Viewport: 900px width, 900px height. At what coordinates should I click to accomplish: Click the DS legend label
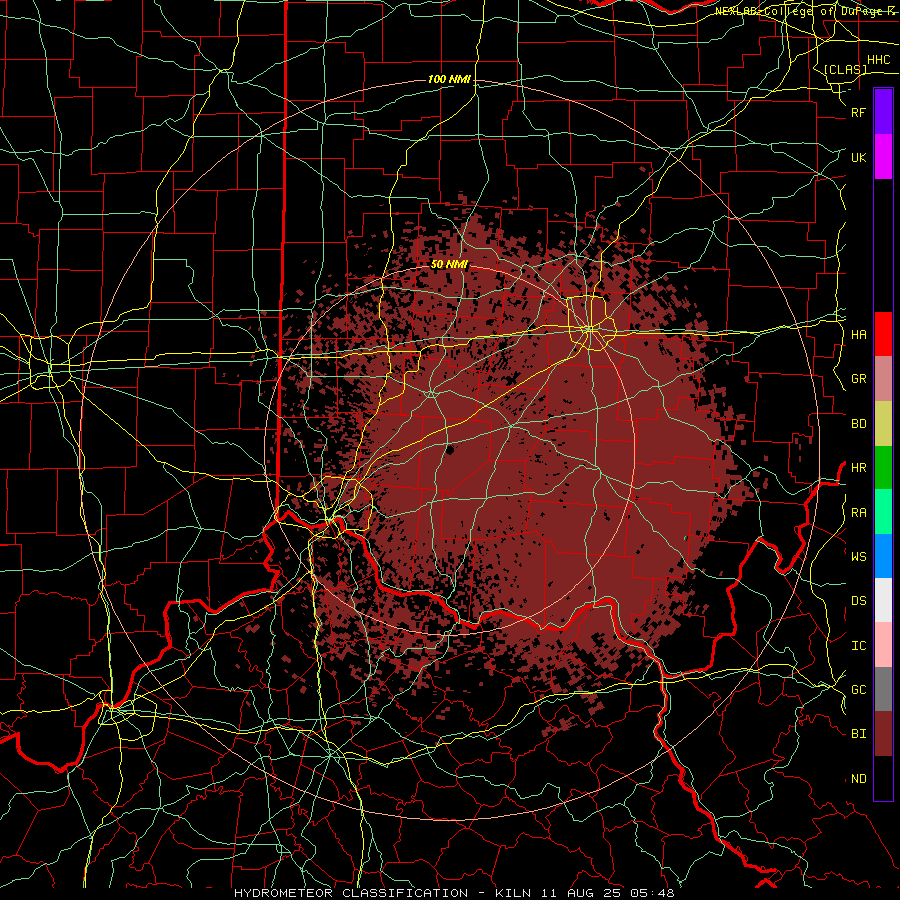tap(859, 600)
